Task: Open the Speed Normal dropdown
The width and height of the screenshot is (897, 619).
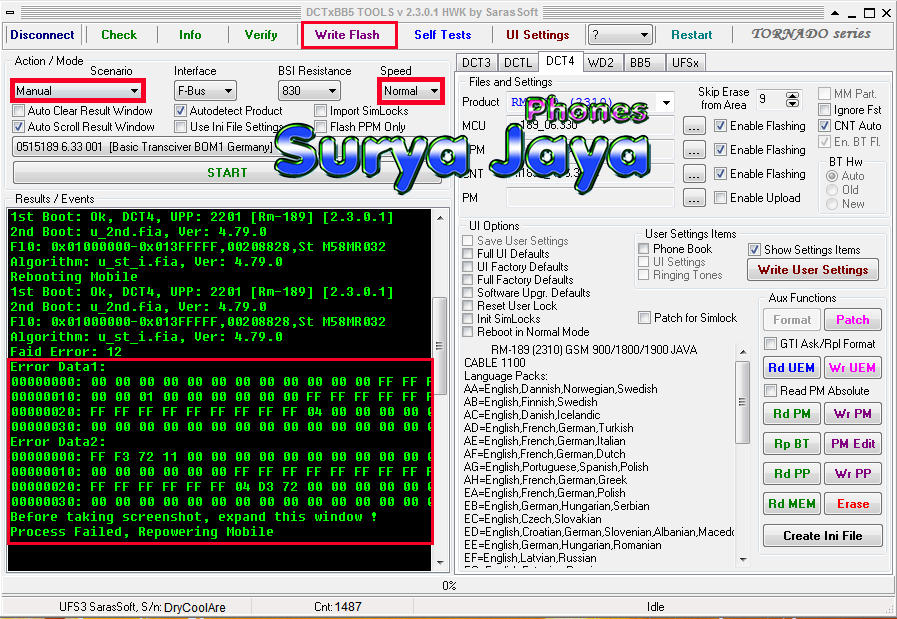Action: (411, 91)
